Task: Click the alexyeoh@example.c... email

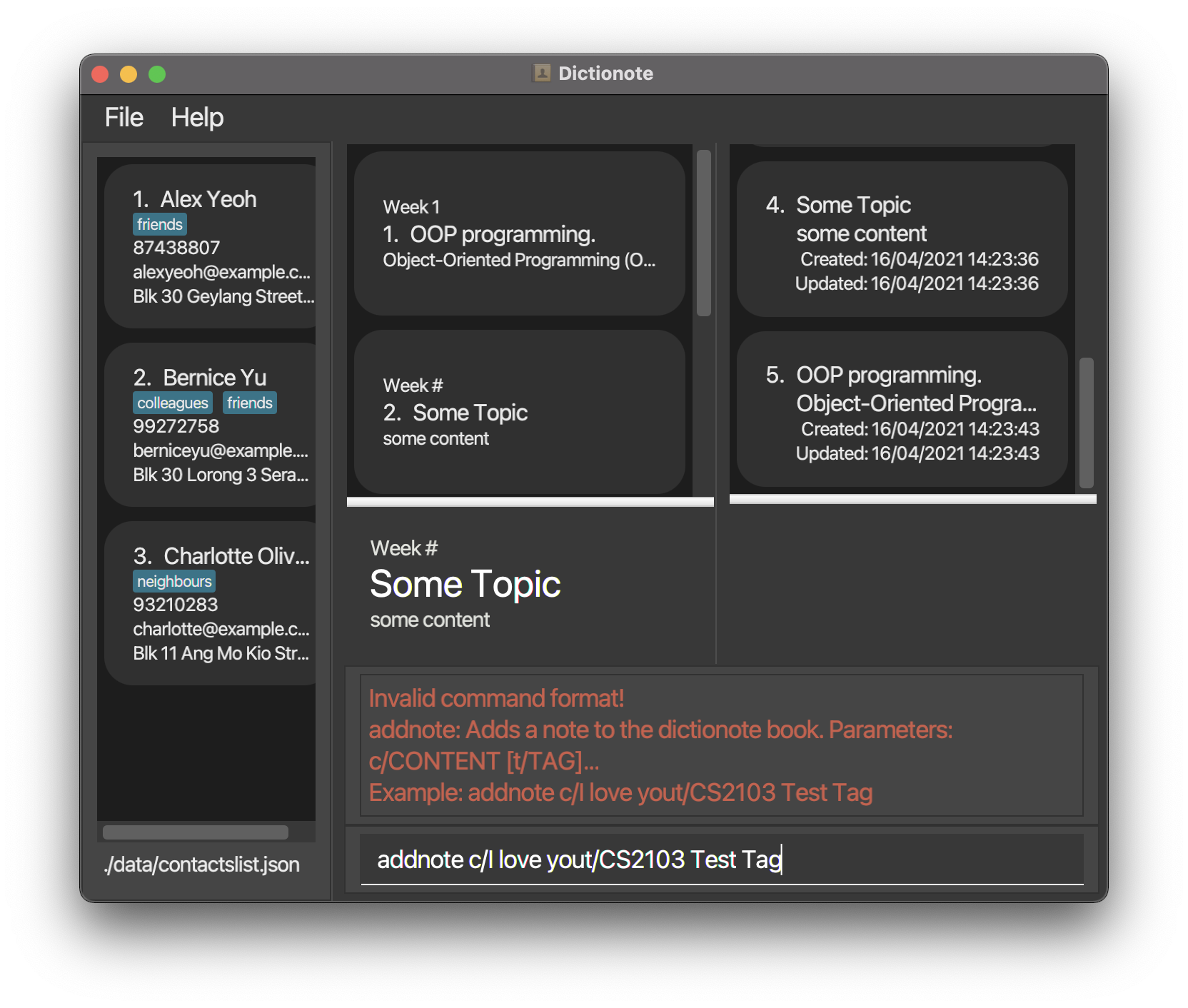Action: click(222, 272)
